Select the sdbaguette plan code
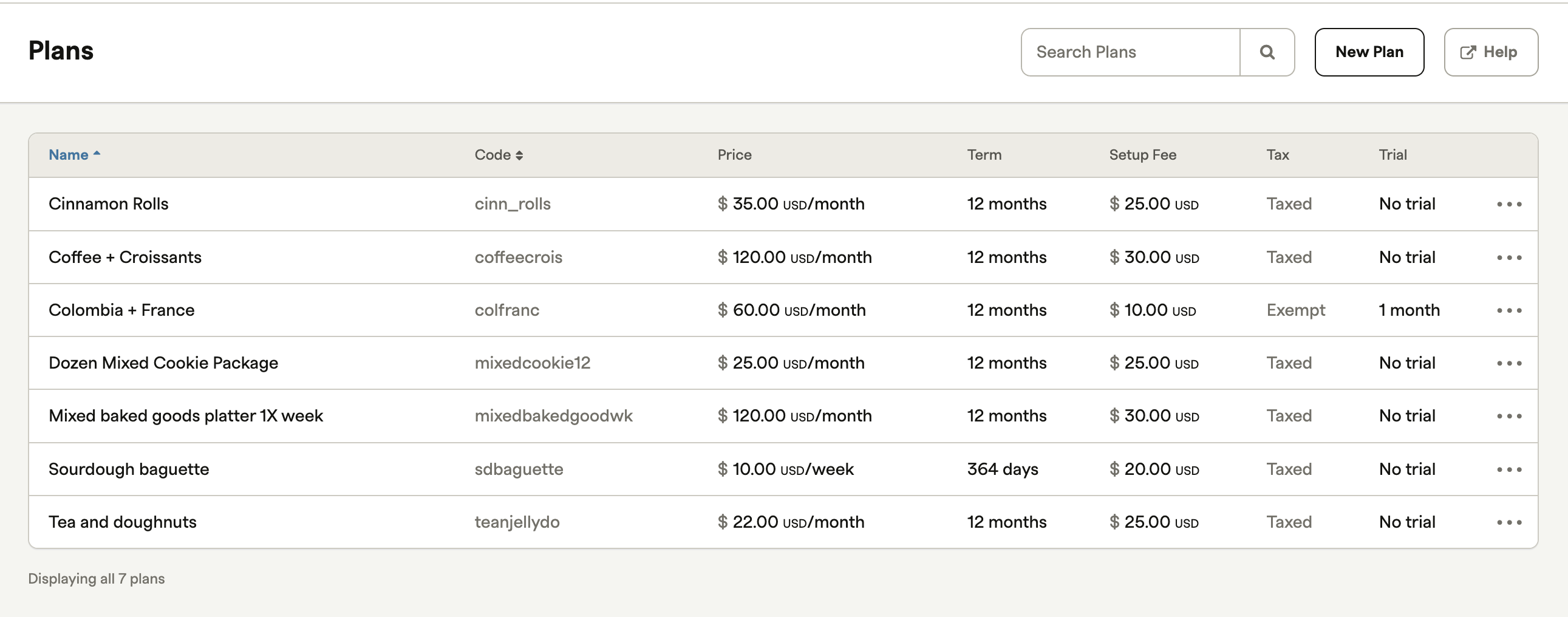This screenshot has height=617, width=1568. click(519, 469)
